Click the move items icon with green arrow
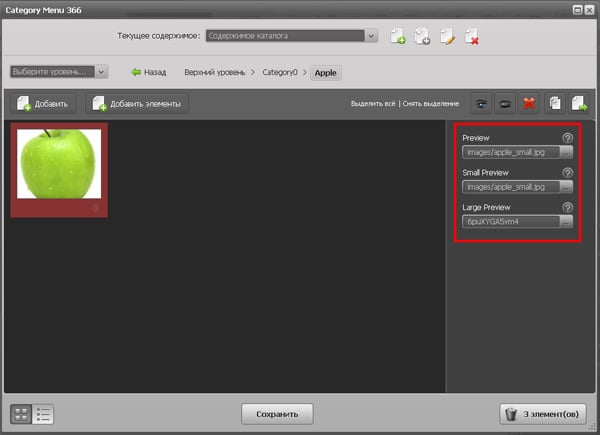 pyautogui.click(x=579, y=103)
